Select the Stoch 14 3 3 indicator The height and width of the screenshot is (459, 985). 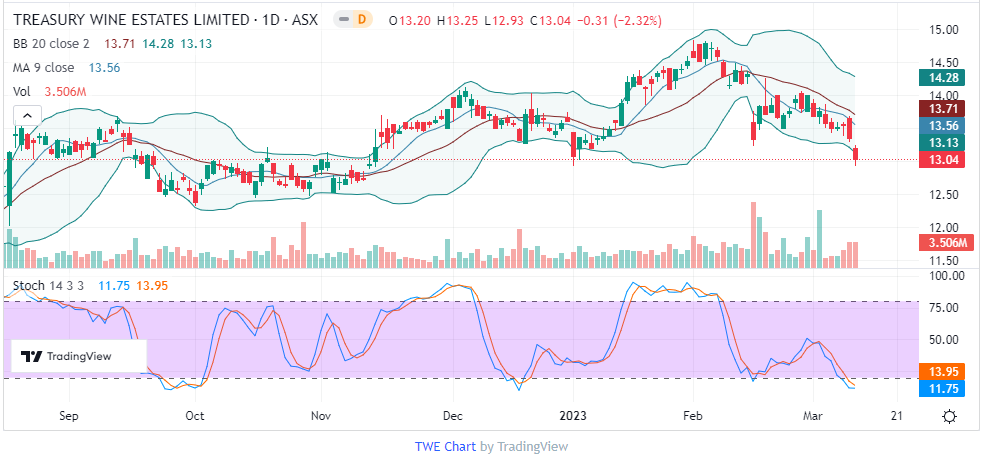(50, 286)
